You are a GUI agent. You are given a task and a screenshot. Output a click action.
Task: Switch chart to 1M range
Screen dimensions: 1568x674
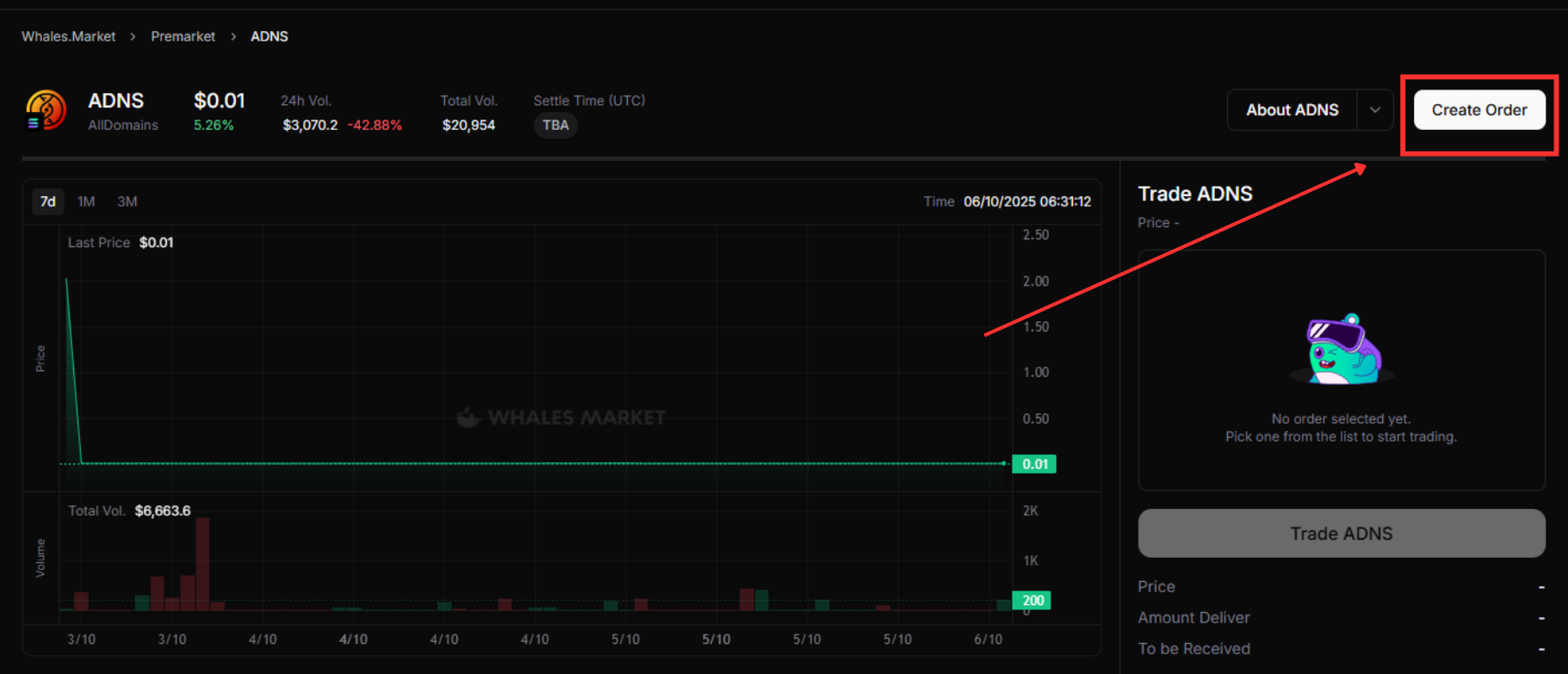click(x=86, y=201)
